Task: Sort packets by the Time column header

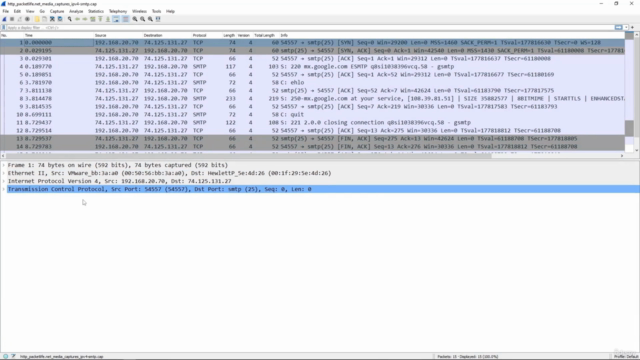Action: (59, 36)
